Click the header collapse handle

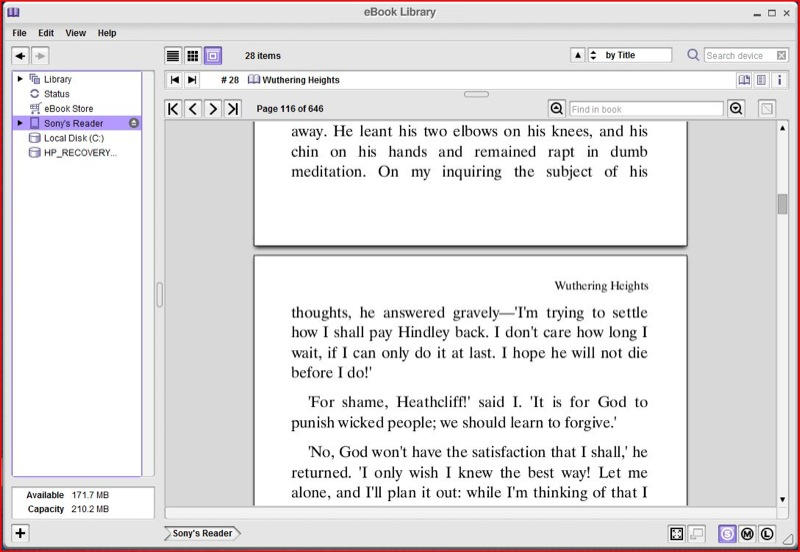(476, 94)
